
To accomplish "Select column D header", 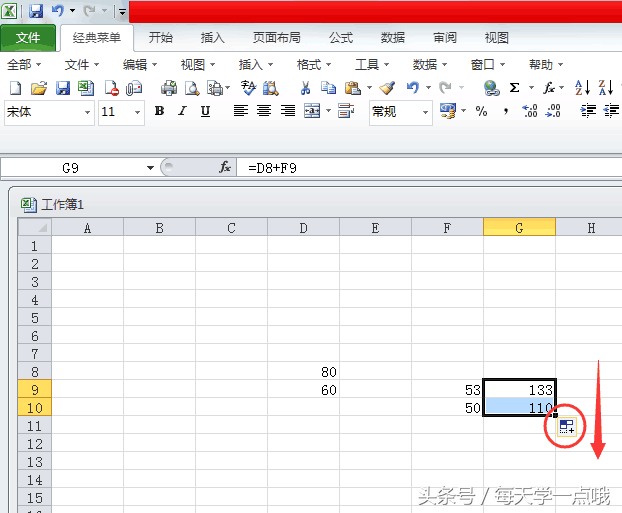I will point(303,228).
